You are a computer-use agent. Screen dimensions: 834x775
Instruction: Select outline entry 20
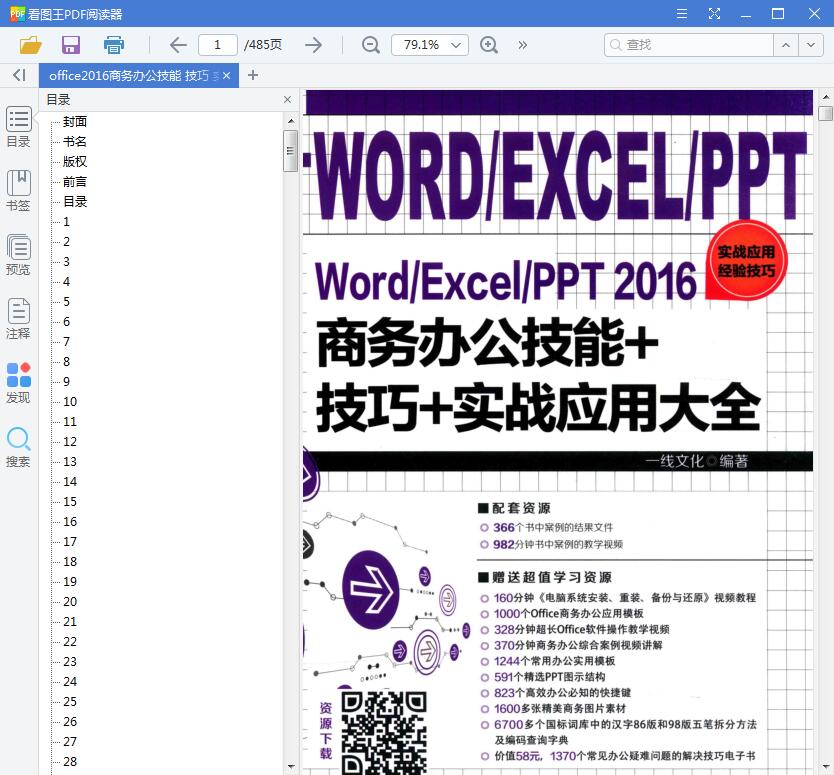[70, 602]
